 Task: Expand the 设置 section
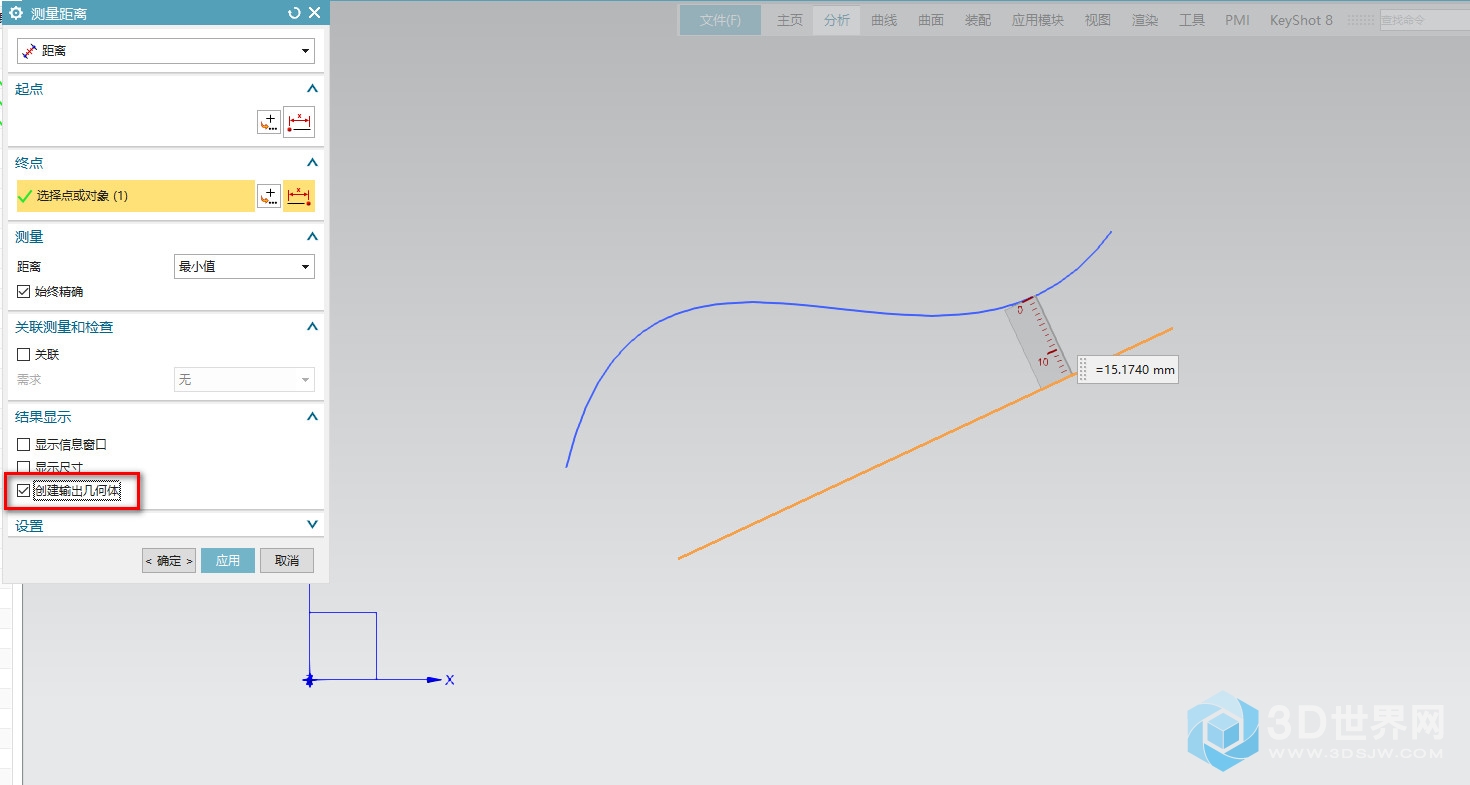312,525
